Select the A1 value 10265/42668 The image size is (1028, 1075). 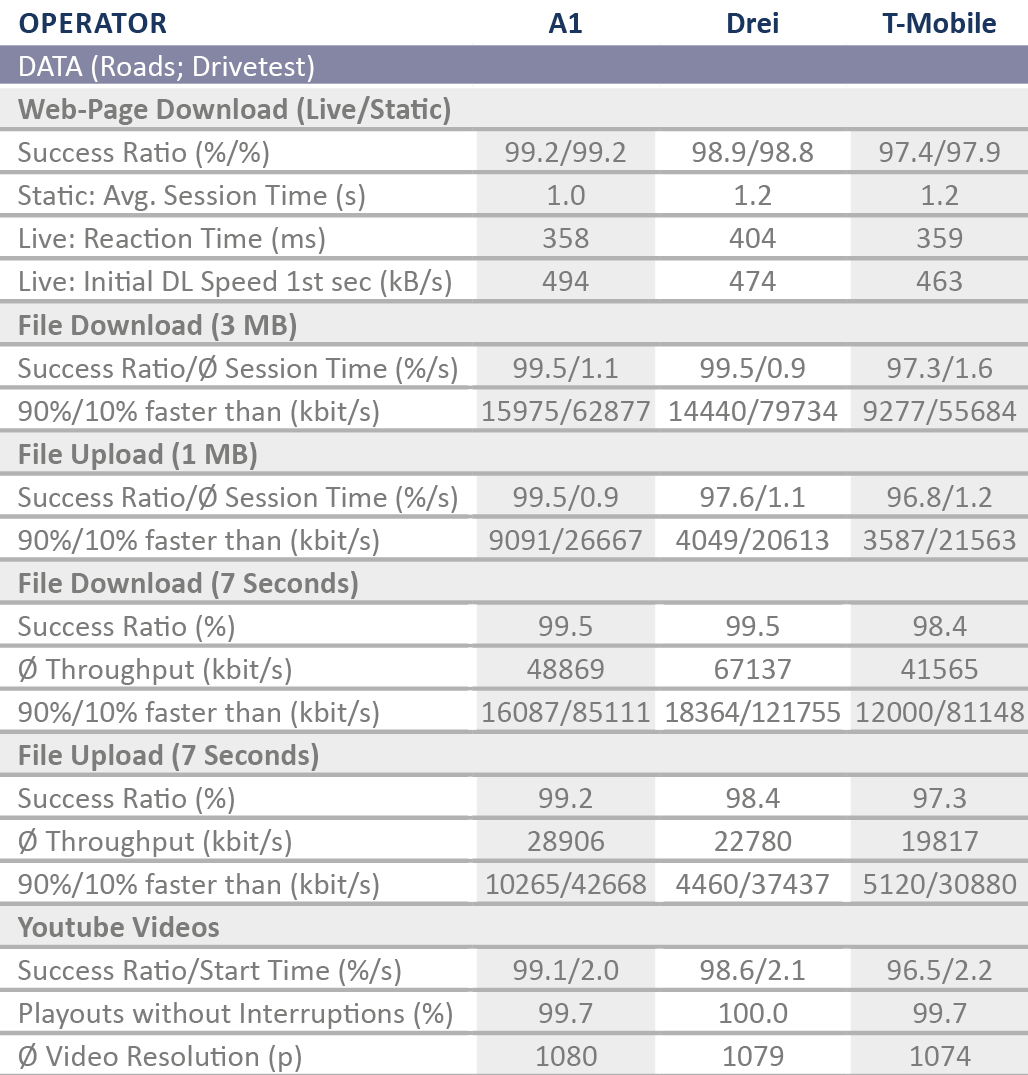tap(566, 885)
